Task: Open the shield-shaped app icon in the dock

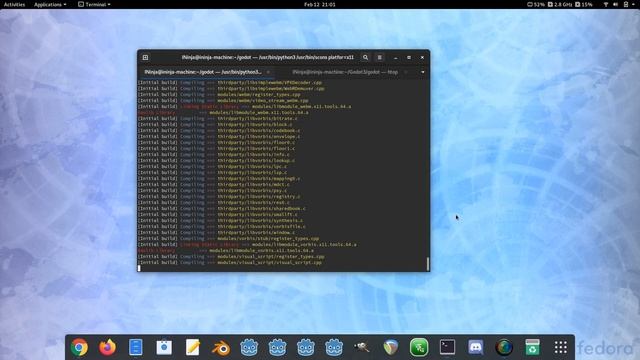Action: click(391, 347)
